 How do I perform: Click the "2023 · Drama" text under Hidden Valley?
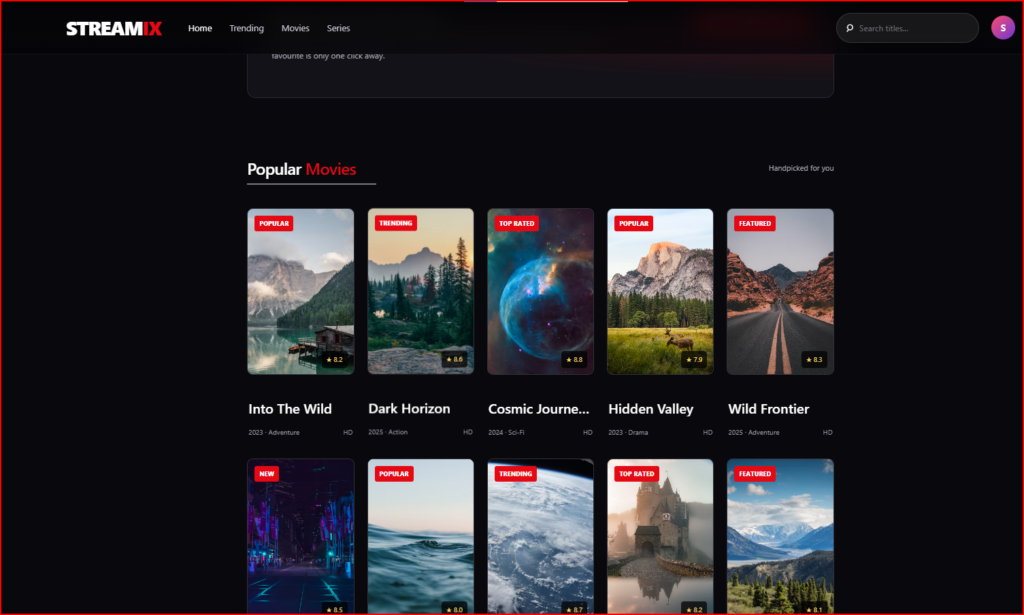628,432
